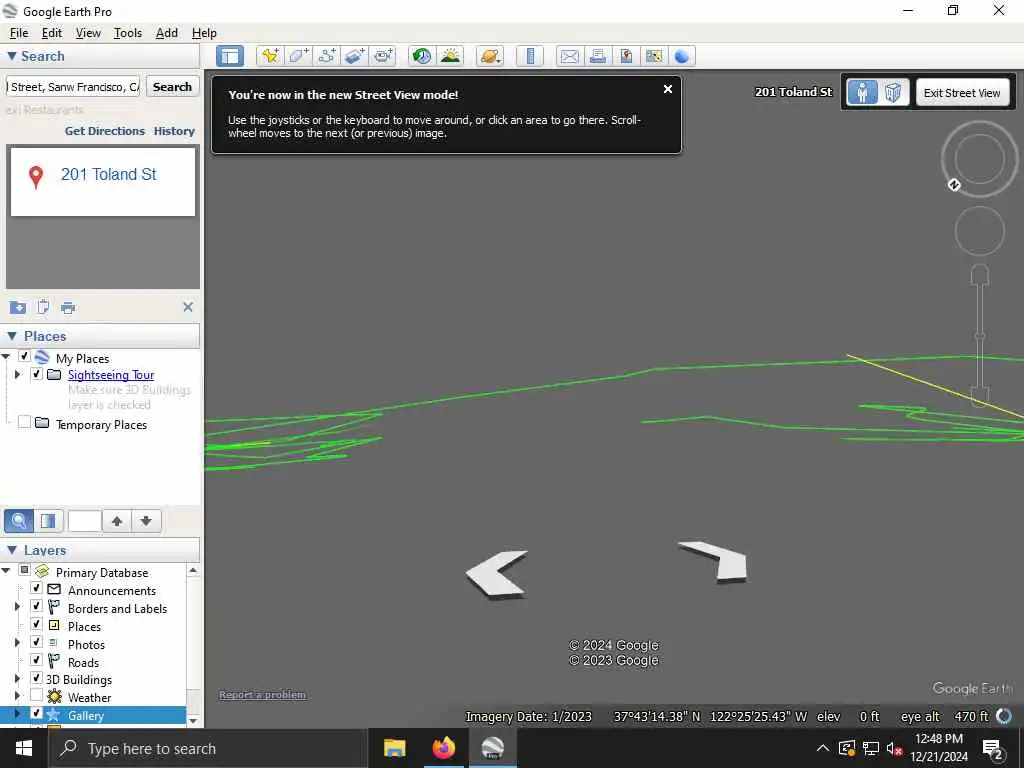Toggle the sidebar visibility toolbar icon

tap(230, 56)
